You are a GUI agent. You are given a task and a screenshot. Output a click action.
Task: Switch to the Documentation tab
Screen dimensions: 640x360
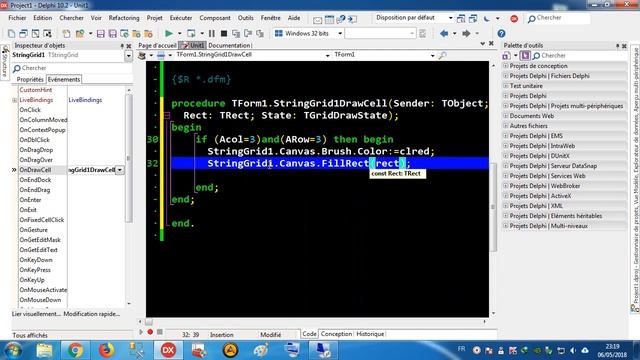tap(229, 45)
